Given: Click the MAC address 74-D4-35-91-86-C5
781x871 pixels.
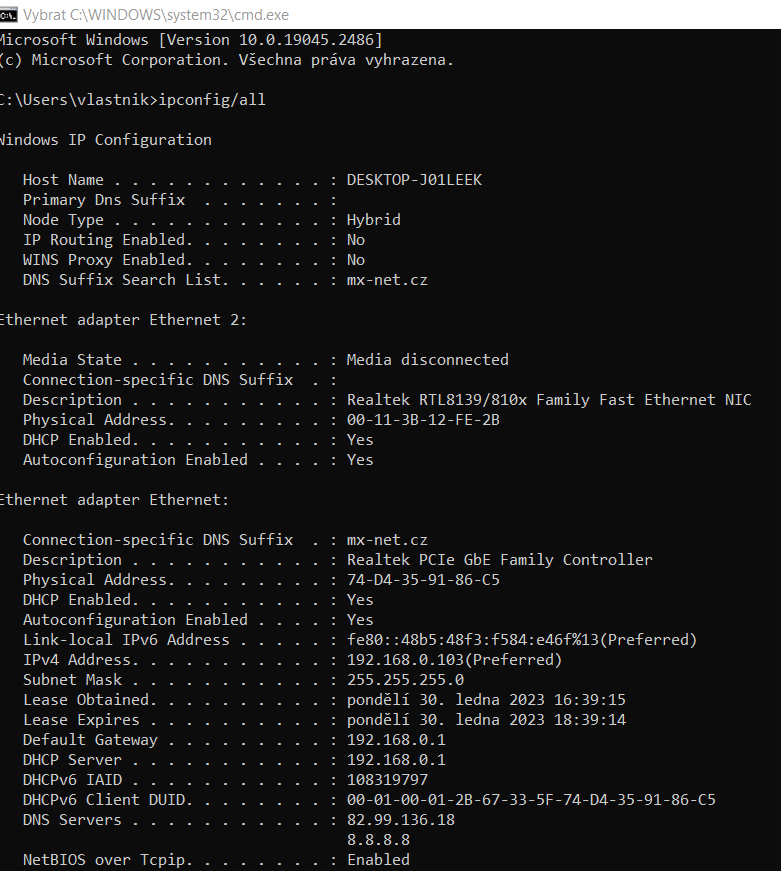Looking at the screenshot, I should (x=423, y=580).
